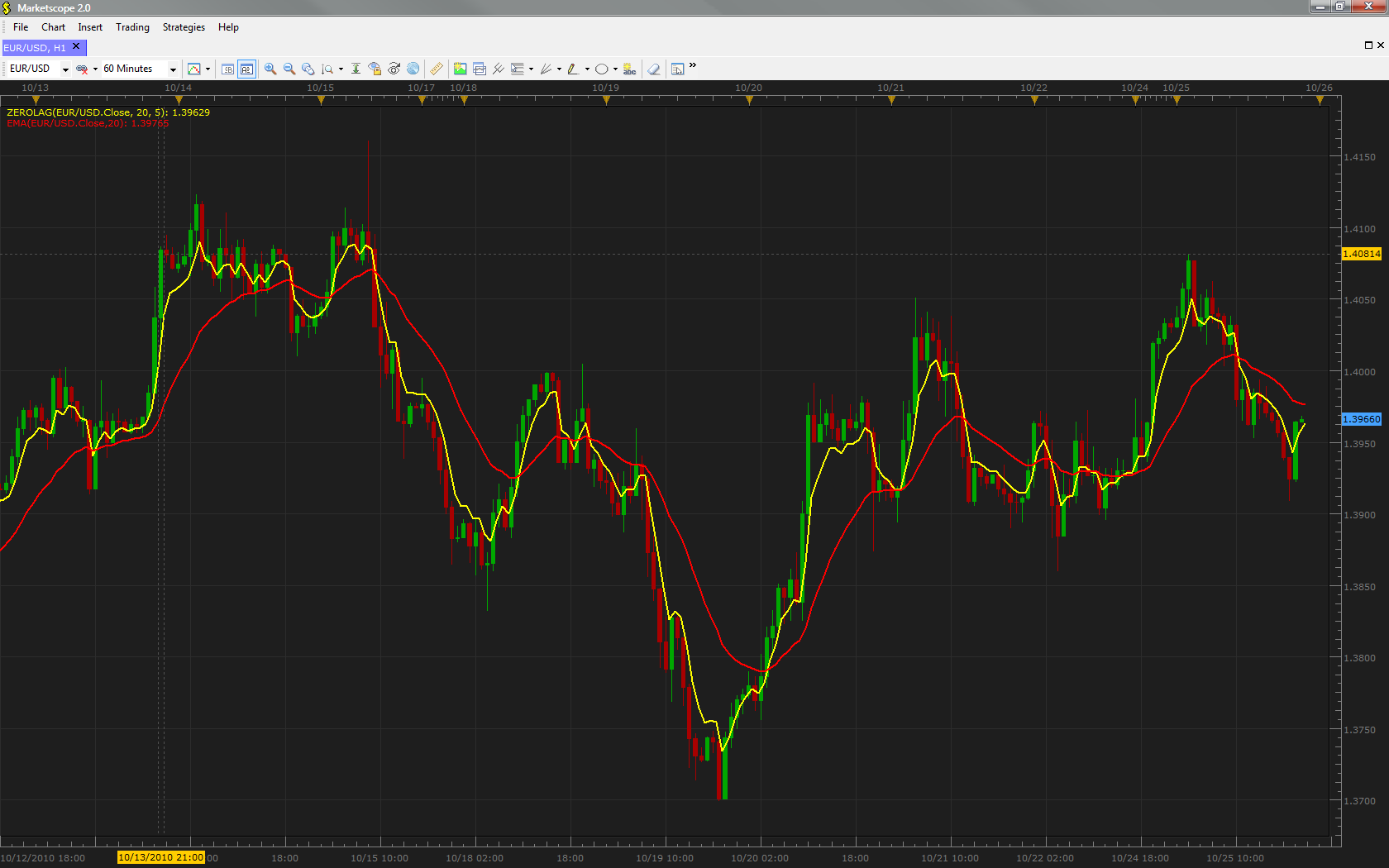Toggle the highlighted data view button
Screen dimensions: 1389x868
coord(246,69)
